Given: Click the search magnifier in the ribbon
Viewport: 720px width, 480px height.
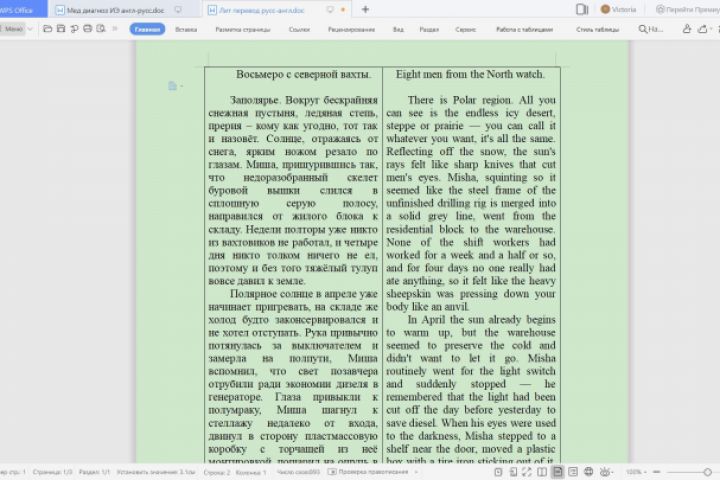Looking at the screenshot, I should (x=643, y=29).
